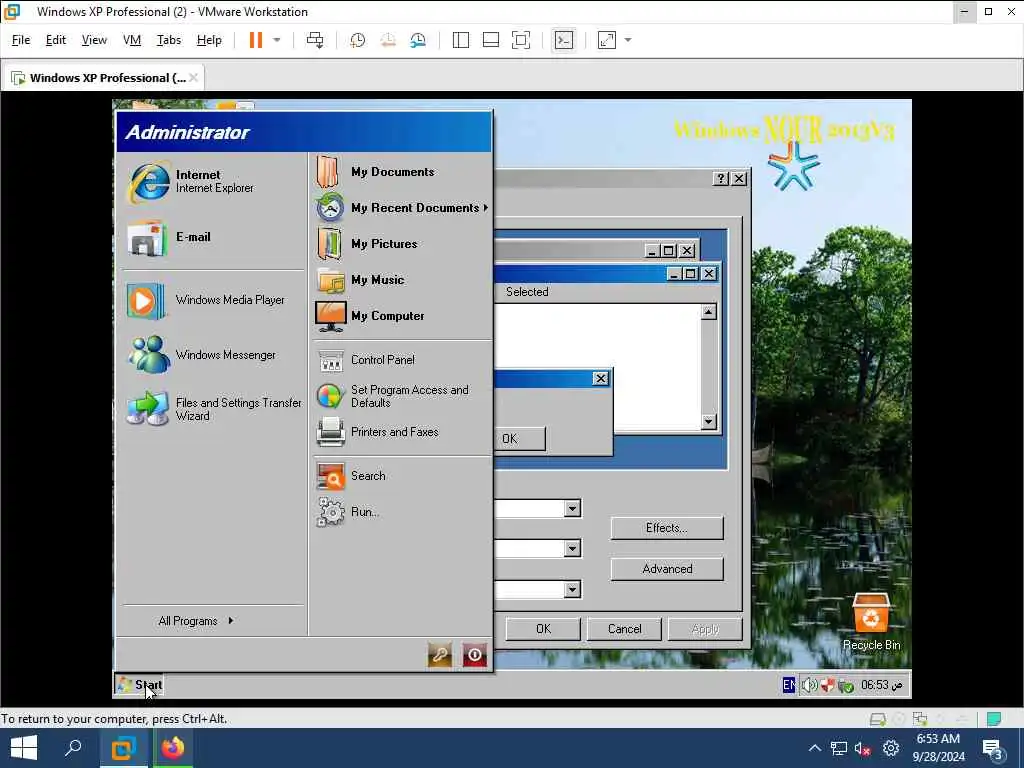
Task: Expand the All Programs menu
Action: (195, 621)
